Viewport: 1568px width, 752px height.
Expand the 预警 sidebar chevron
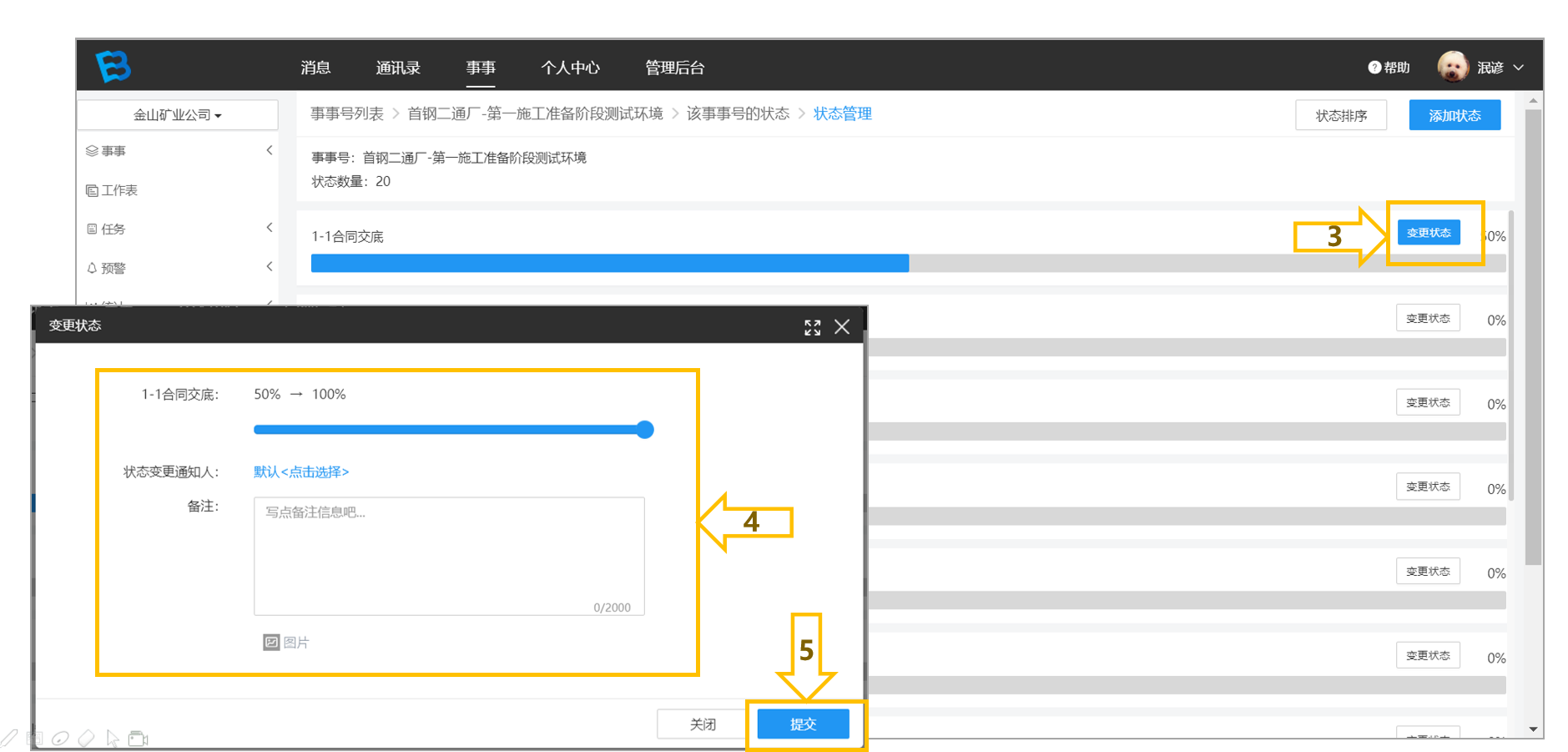[x=270, y=266]
